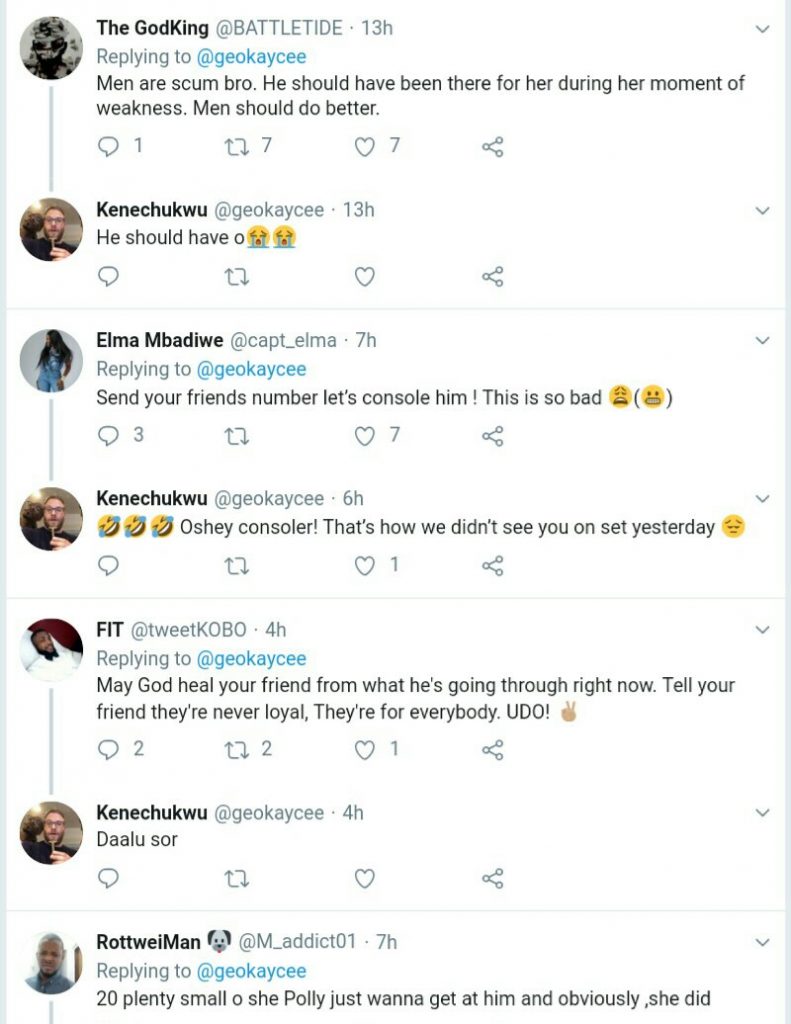Click RottweiMan's profile avatar
791x1024 pixels.
point(51,961)
